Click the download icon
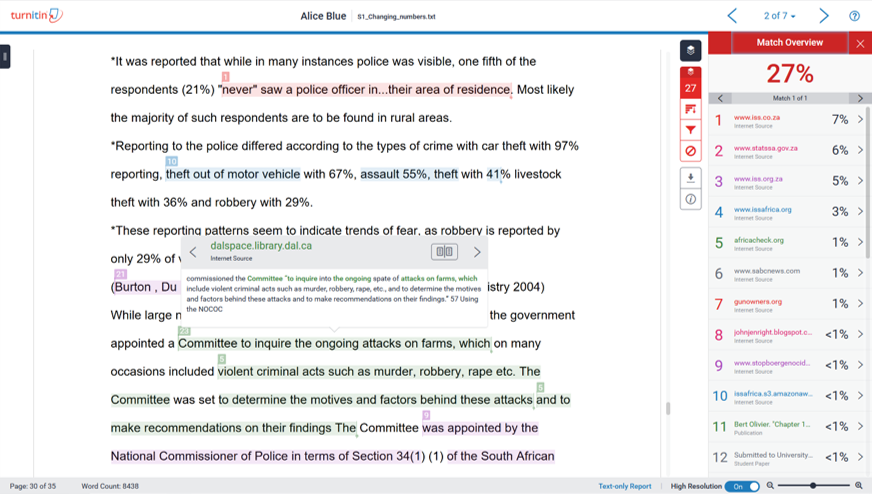Image resolution: width=872 pixels, height=494 pixels. pyautogui.click(x=689, y=178)
